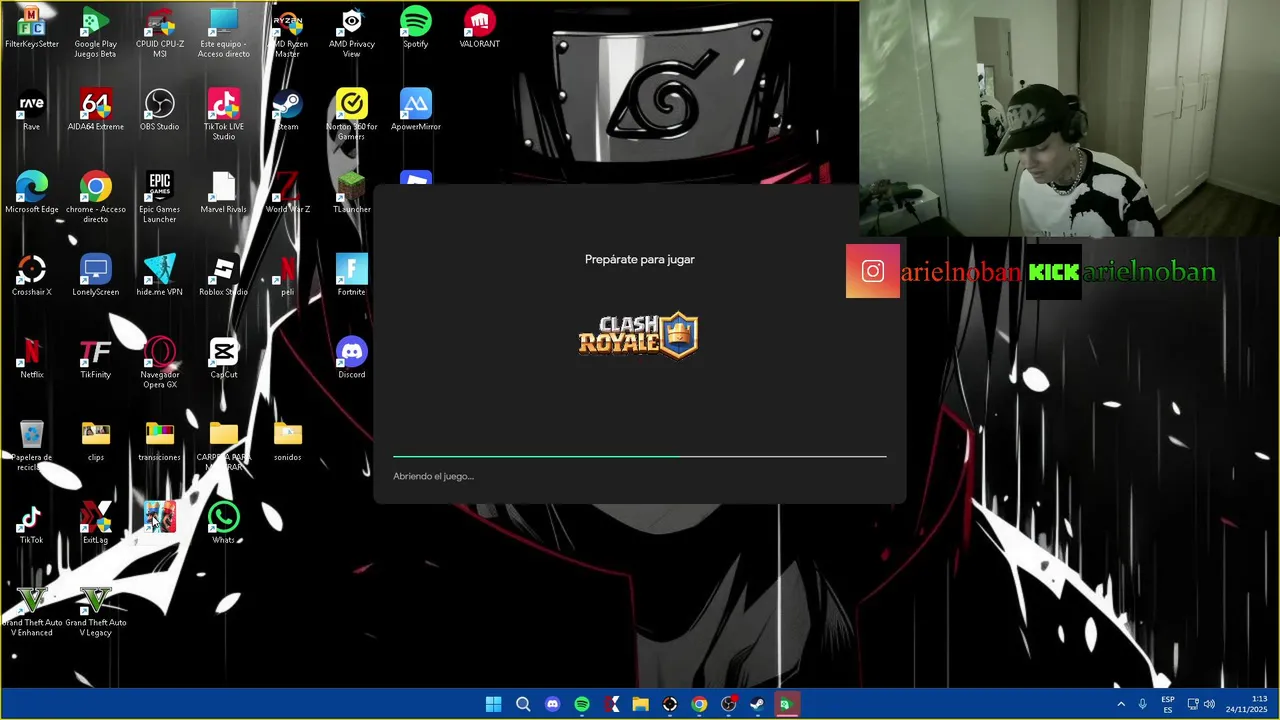Screen dimensions: 1280x720
Task: Launch OBS Studio from desktop
Action: [x=159, y=110]
